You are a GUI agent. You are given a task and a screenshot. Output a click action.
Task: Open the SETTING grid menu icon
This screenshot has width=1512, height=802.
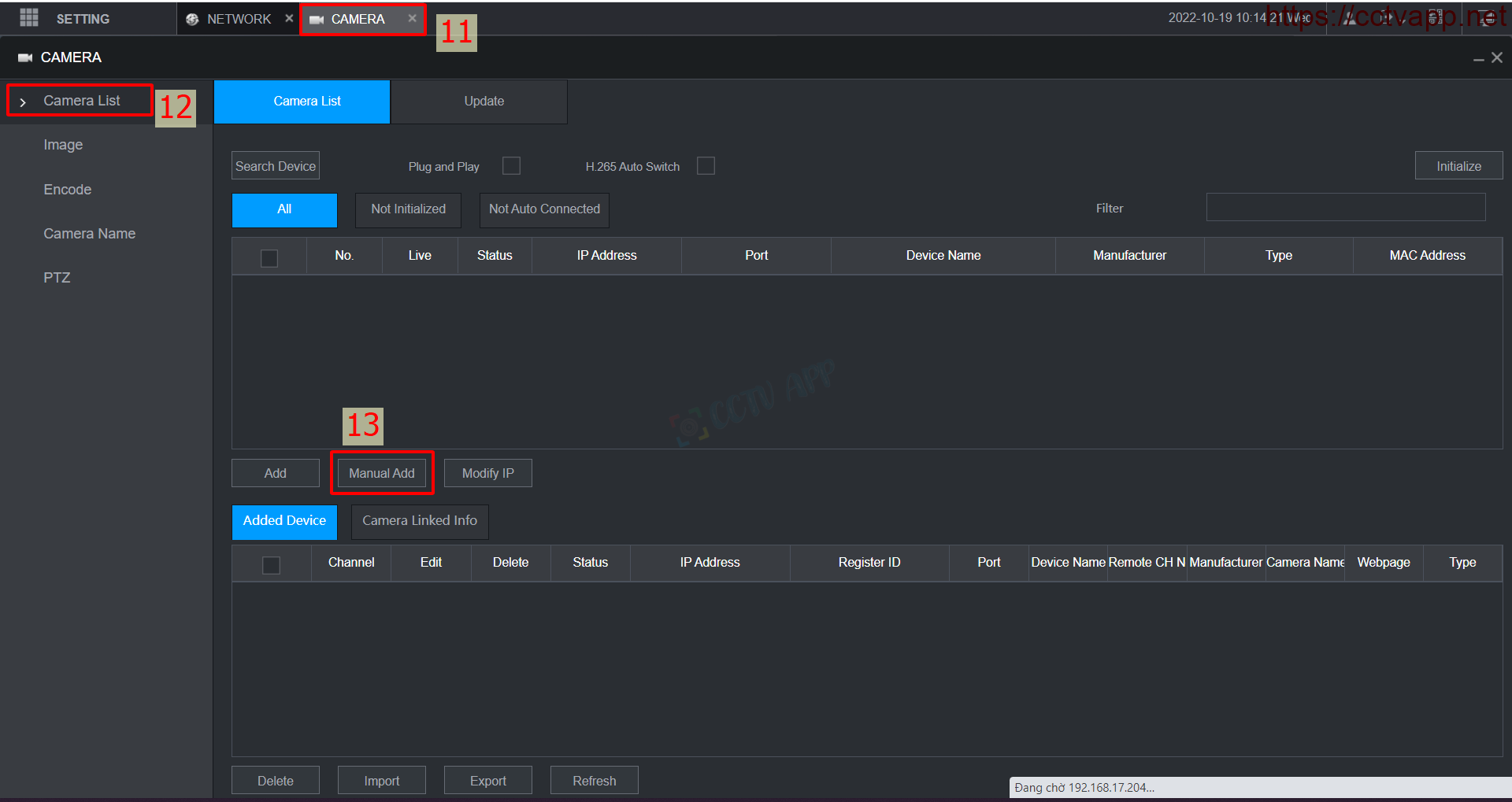coord(29,18)
